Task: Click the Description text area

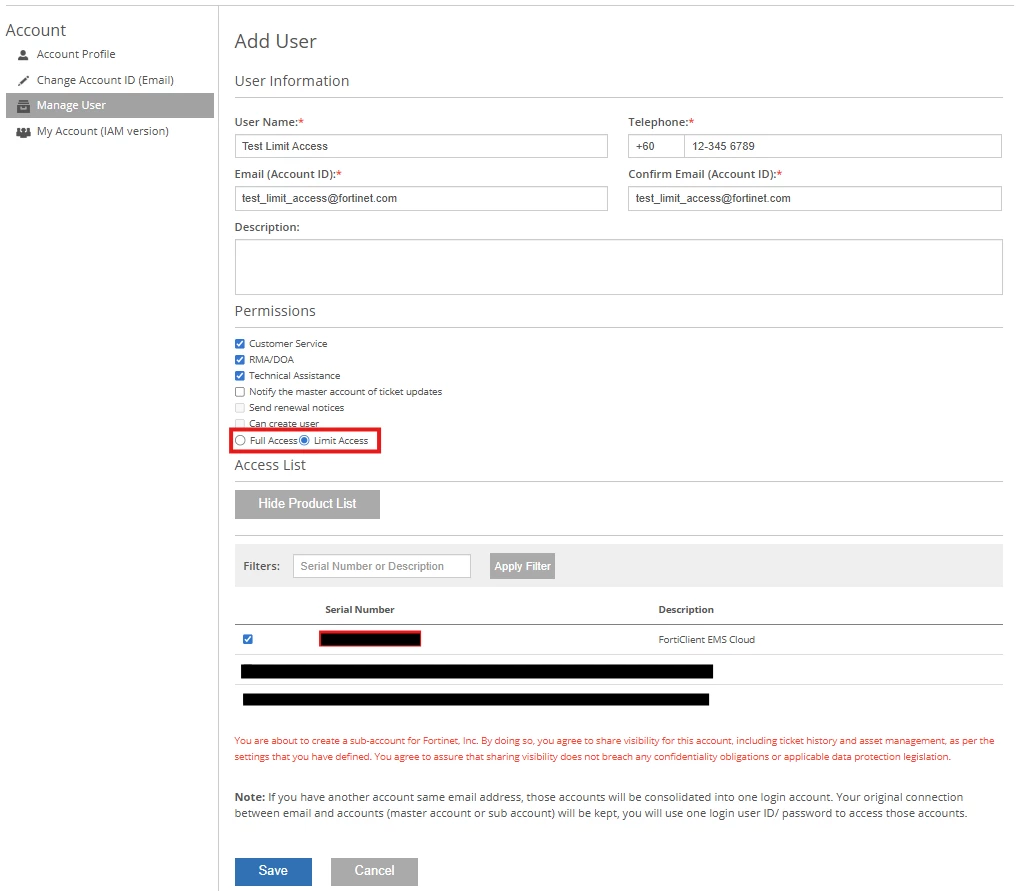Action: (x=618, y=267)
